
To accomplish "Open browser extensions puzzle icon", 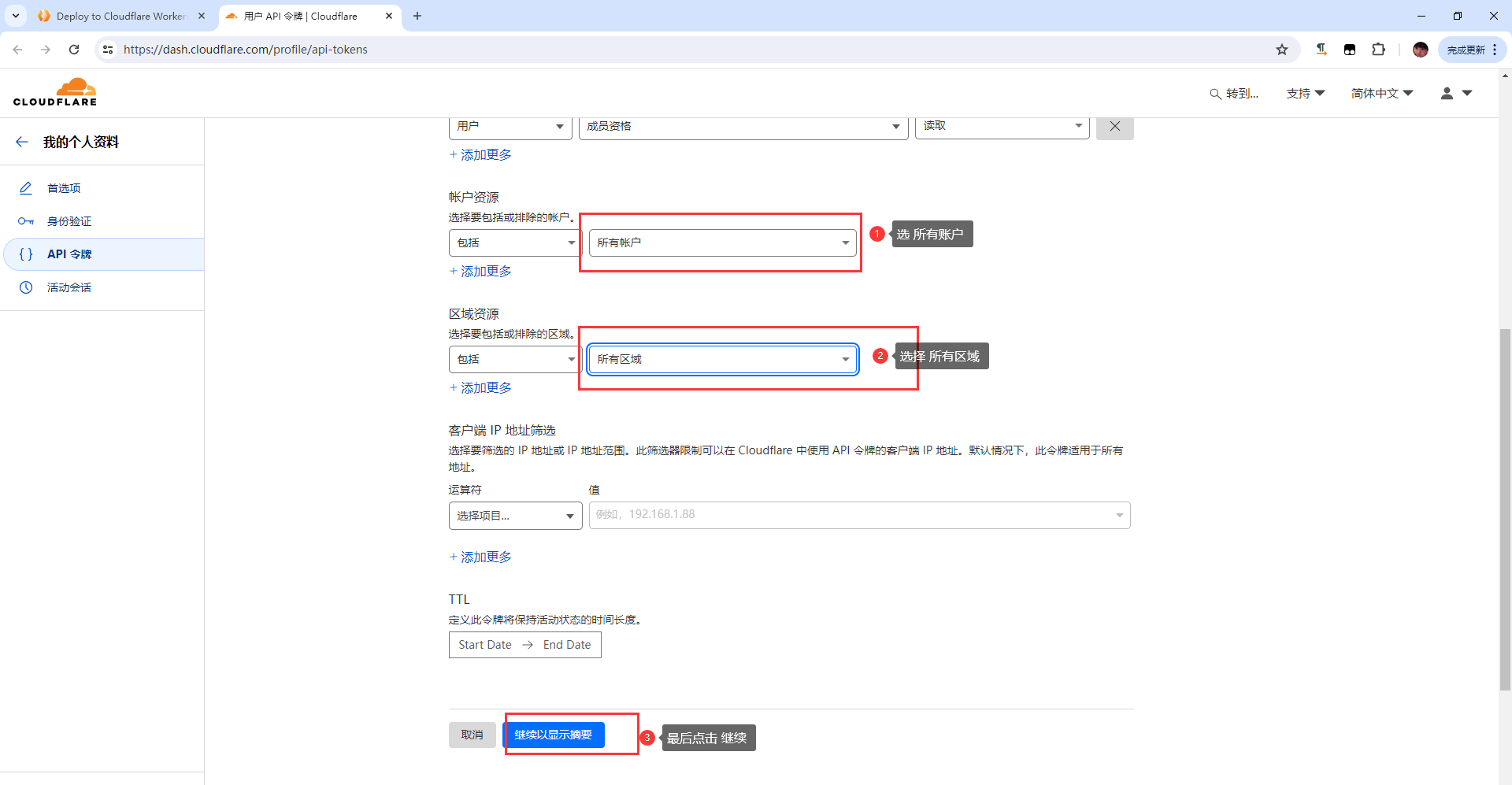I will 1378,50.
